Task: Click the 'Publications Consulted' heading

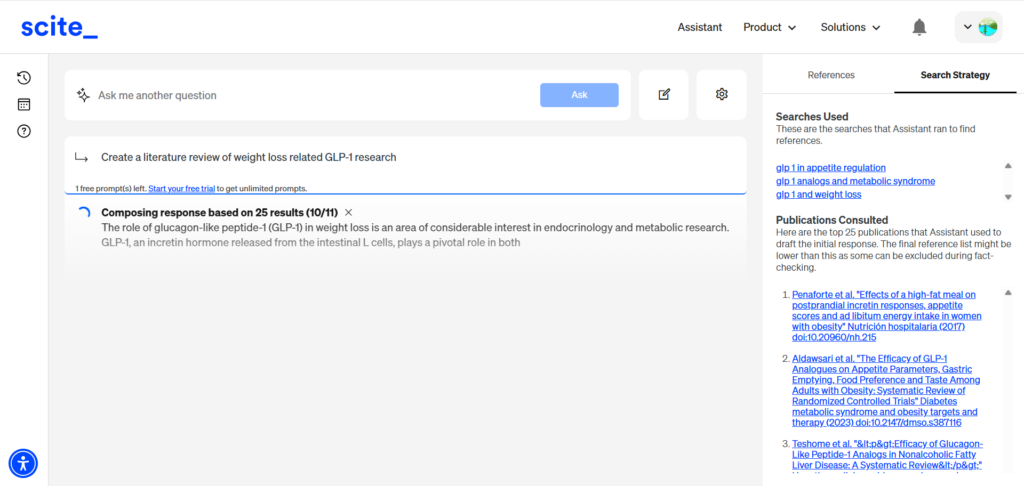Action: (832, 219)
